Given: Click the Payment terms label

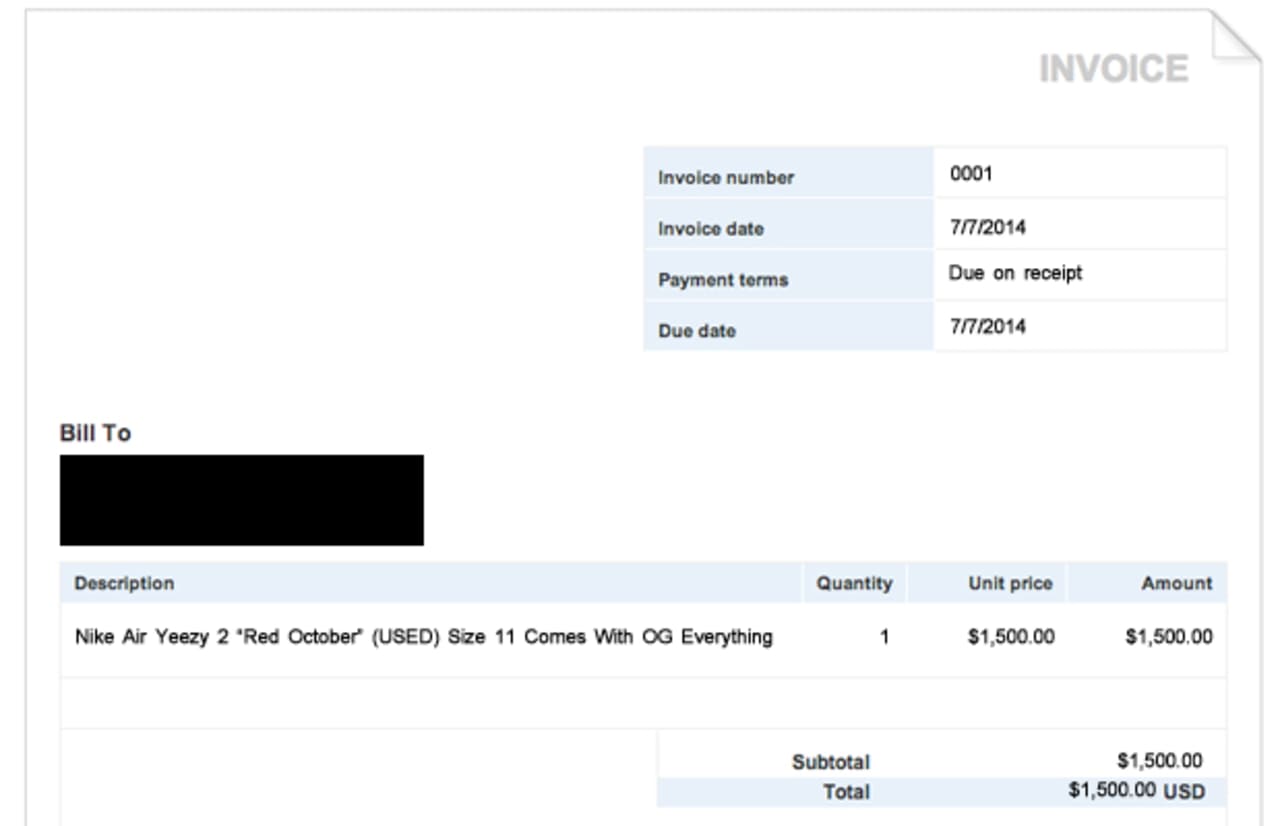Looking at the screenshot, I should pos(722,280).
